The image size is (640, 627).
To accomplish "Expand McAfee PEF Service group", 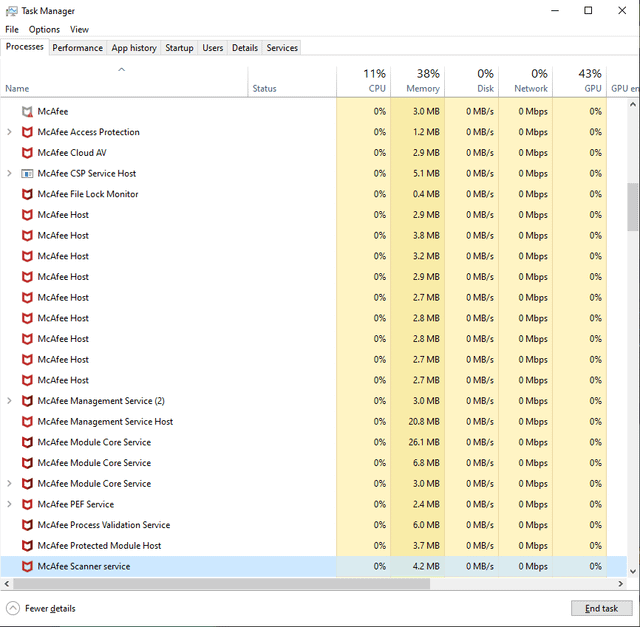I will coord(9,504).
